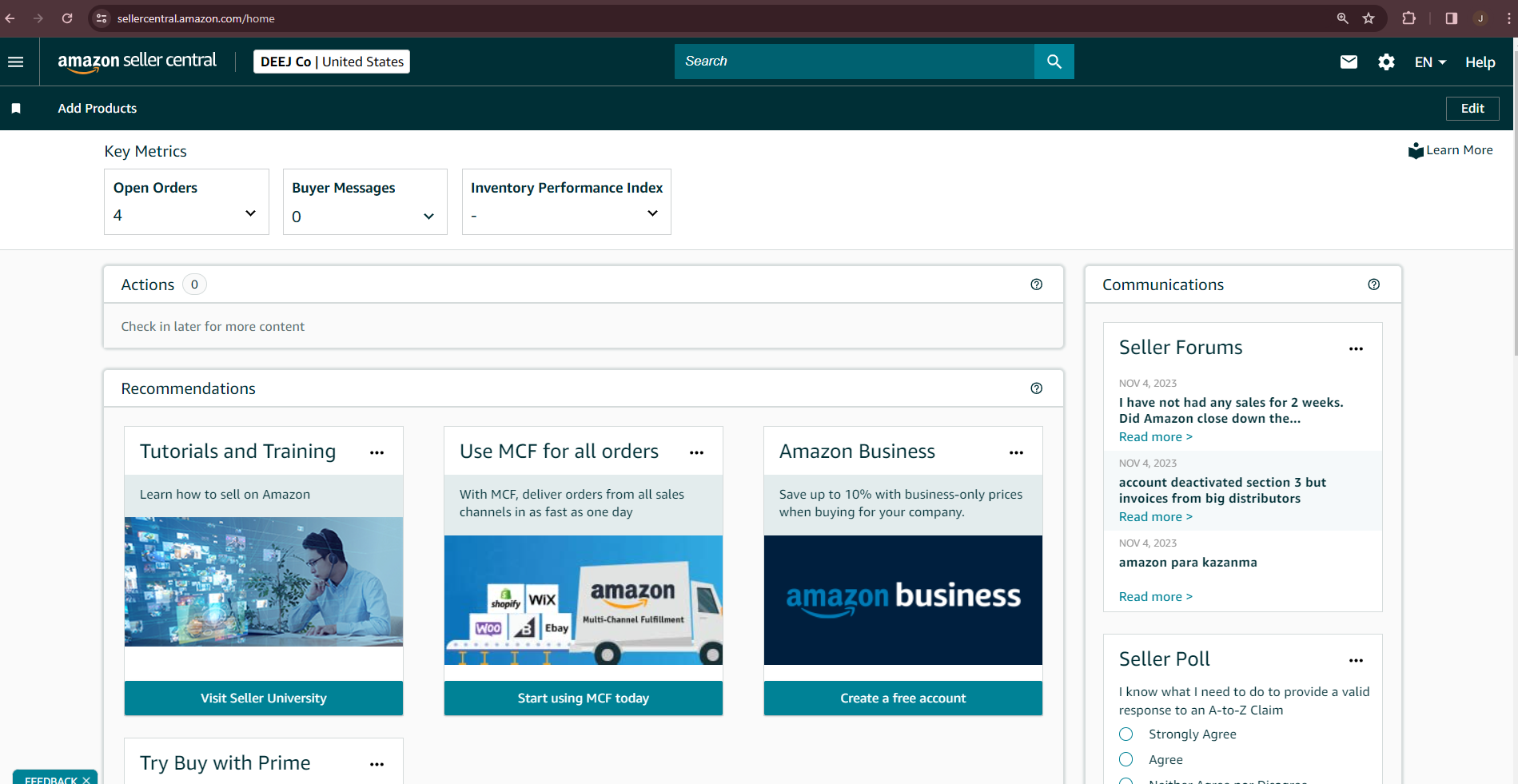The width and height of the screenshot is (1518, 784).
Task: Open the Communications help question icon
Action: 1374,285
